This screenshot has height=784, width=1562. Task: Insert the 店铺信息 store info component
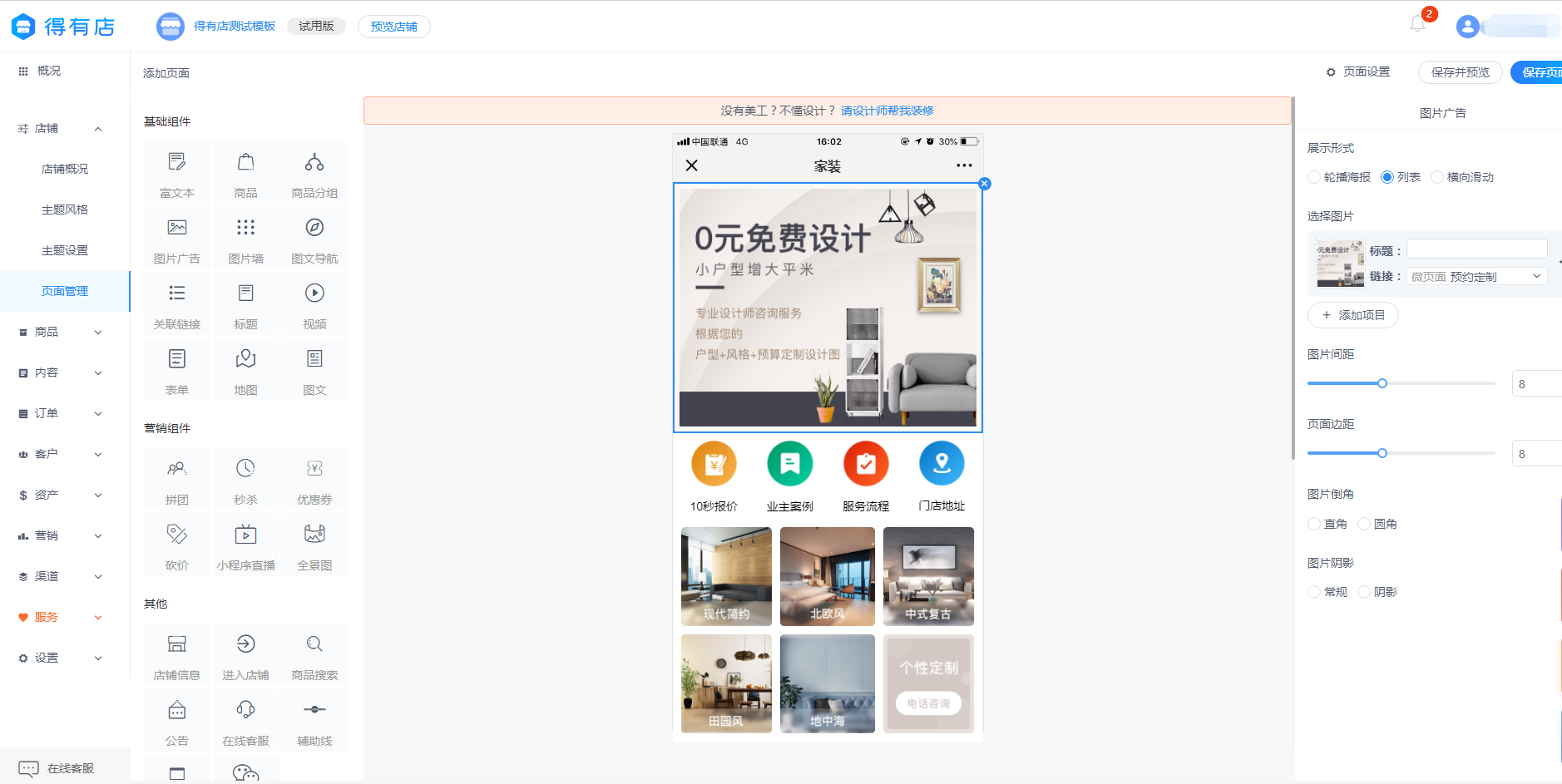(x=177, y=656)
